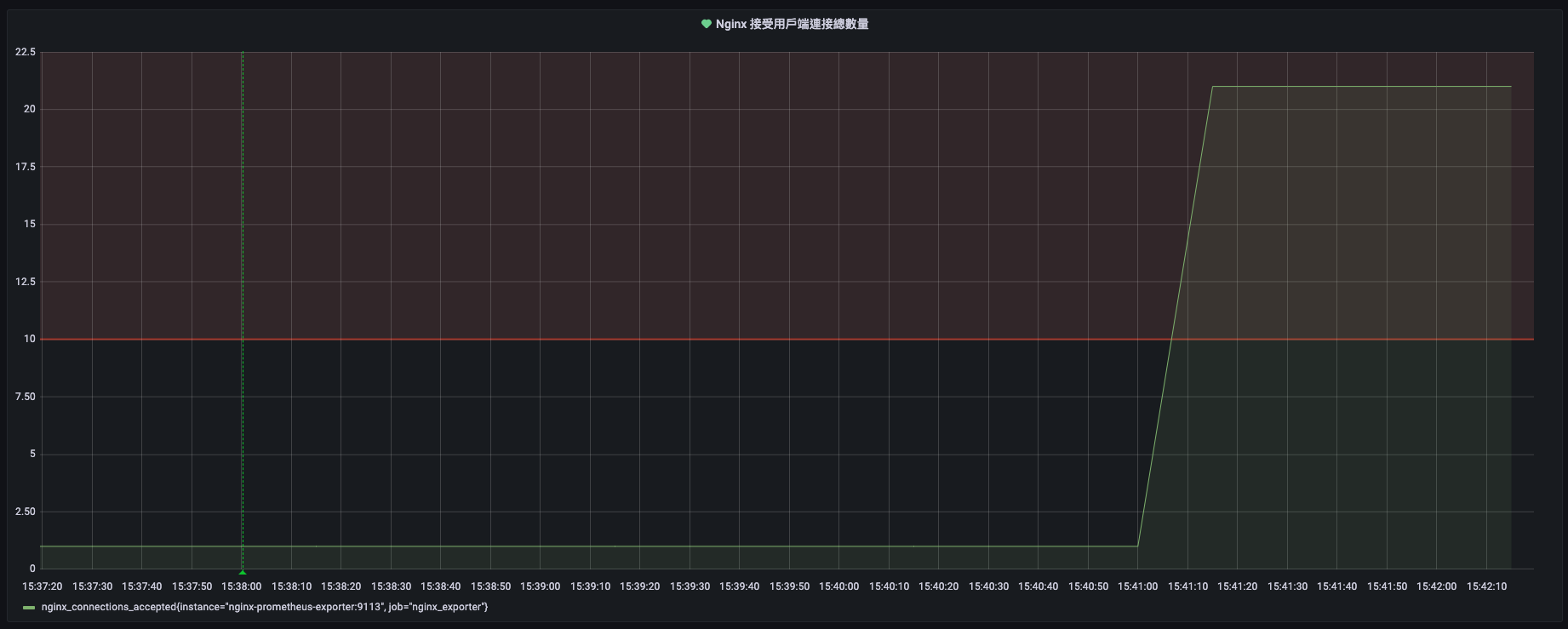This screenshot has height=629, width=1568.
Task: Click the 15:38:30 x-axis time label
Action: [x=391, y=586]
